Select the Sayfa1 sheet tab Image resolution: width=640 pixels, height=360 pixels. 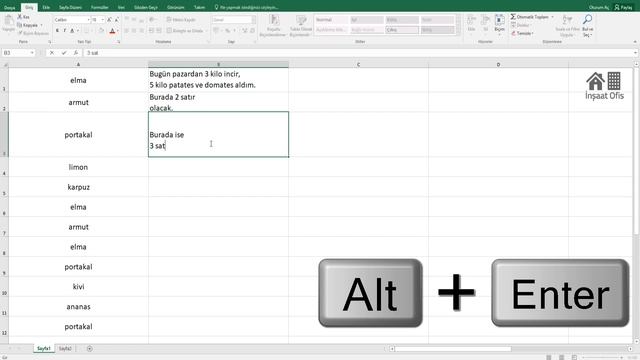(44, 349)
